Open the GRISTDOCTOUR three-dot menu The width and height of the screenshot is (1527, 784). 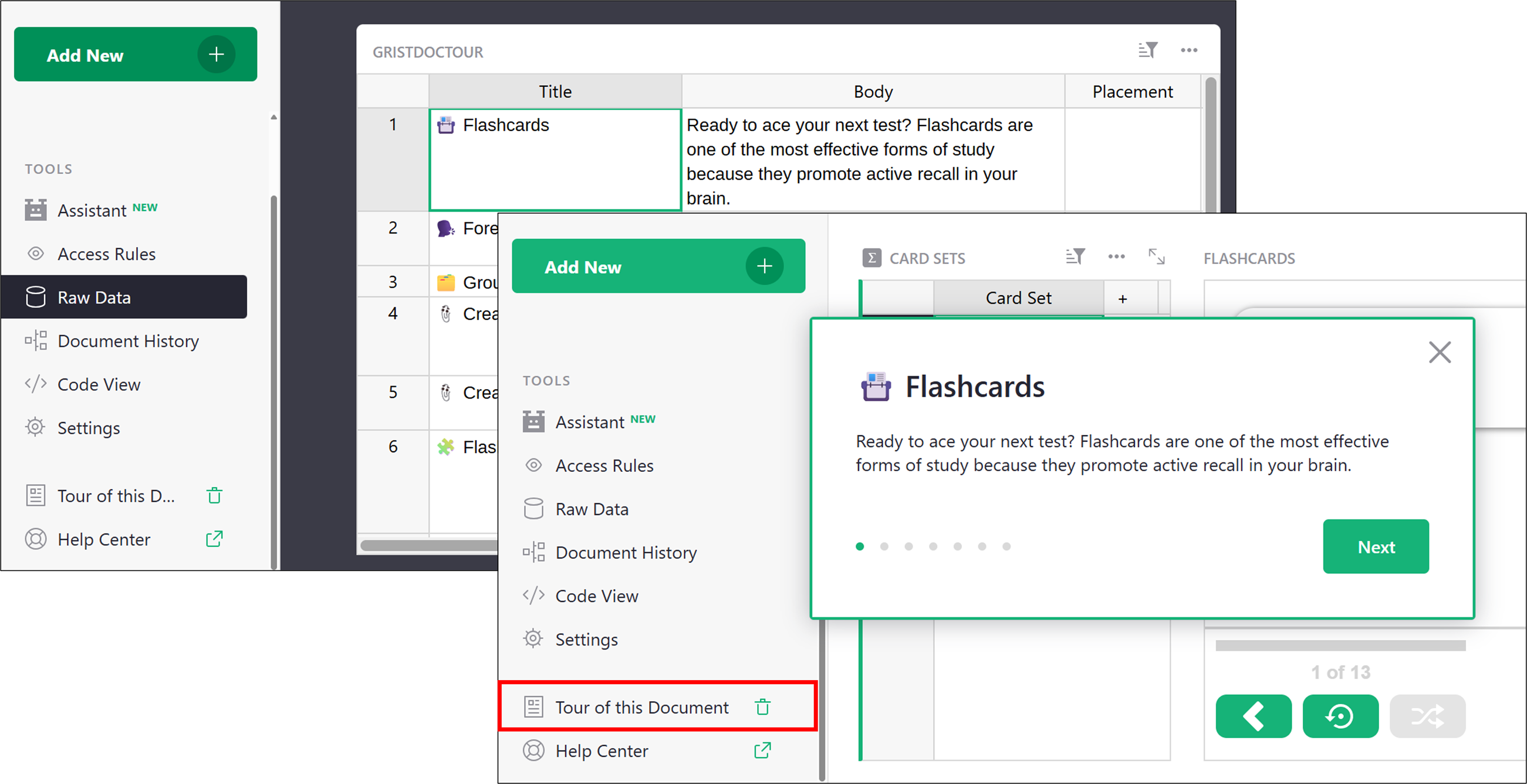(1188, 50)
